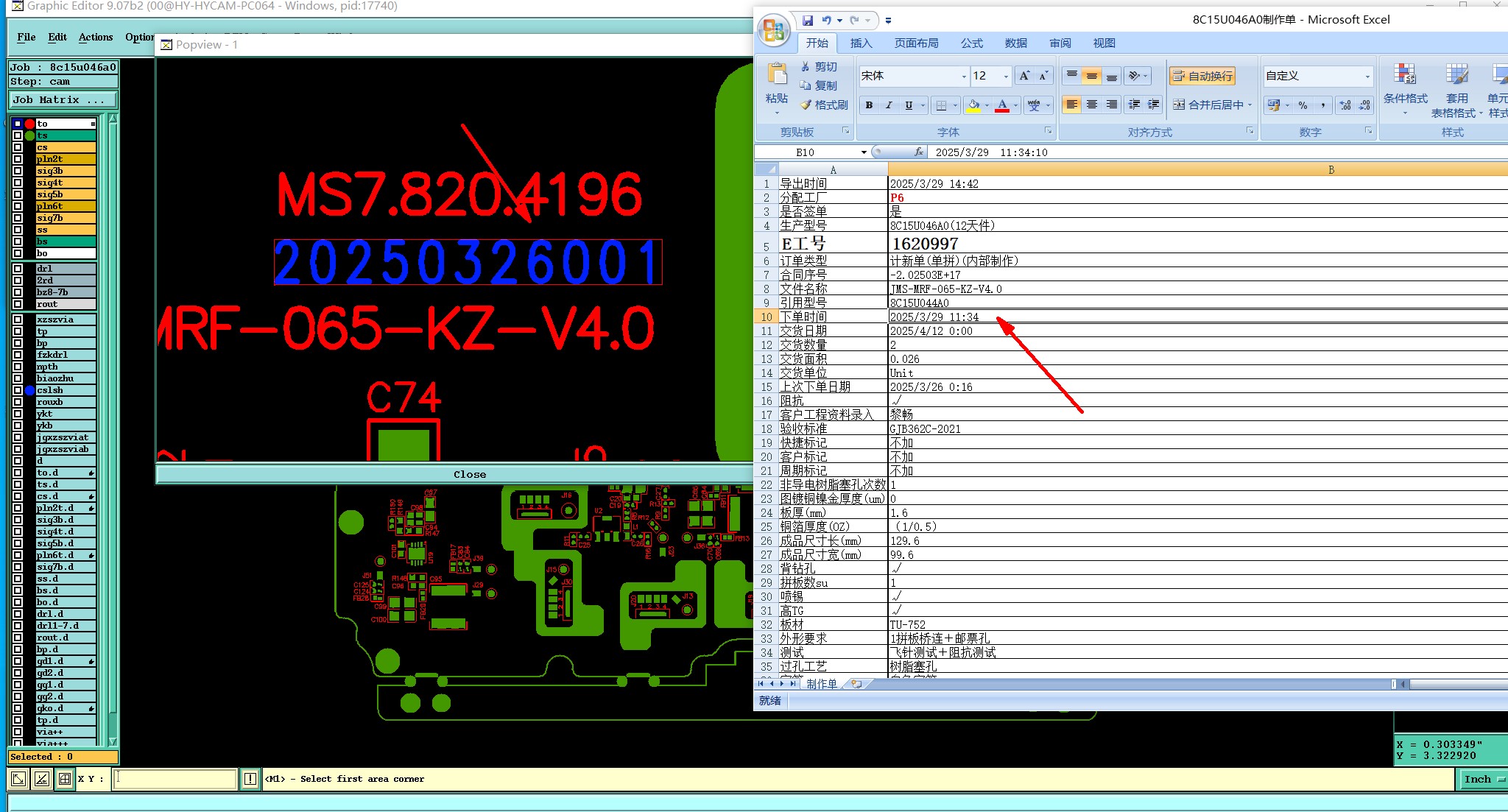Click the conditional formatting icon
This screenshot has height=812, width=1508.
pos(1405,75)
